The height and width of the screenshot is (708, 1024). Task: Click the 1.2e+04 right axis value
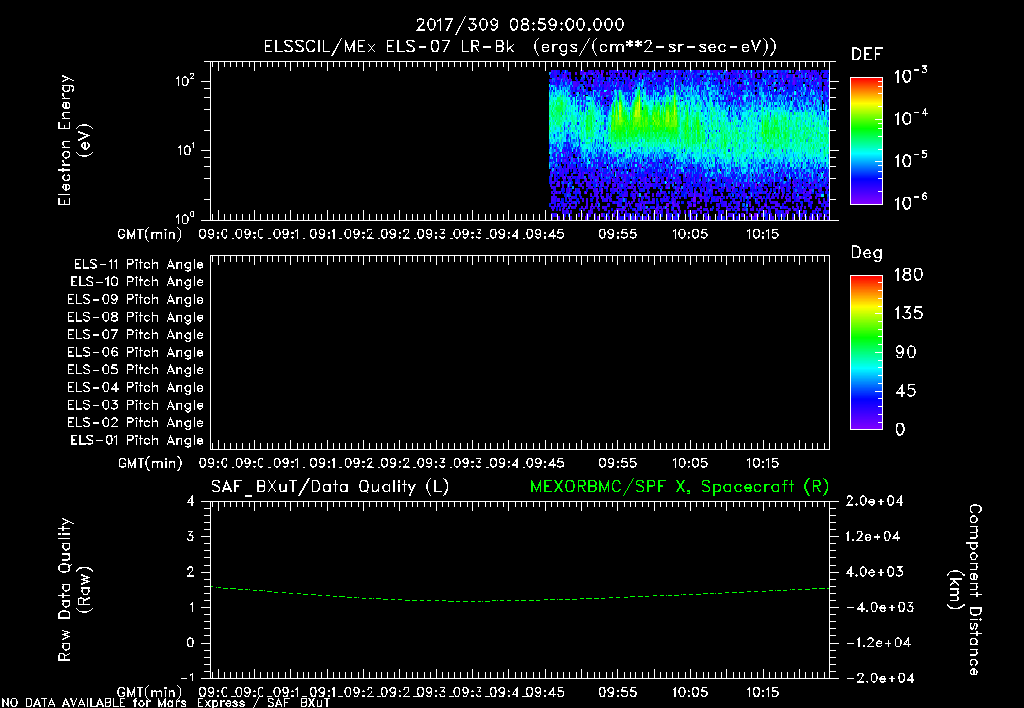[873, 537]
